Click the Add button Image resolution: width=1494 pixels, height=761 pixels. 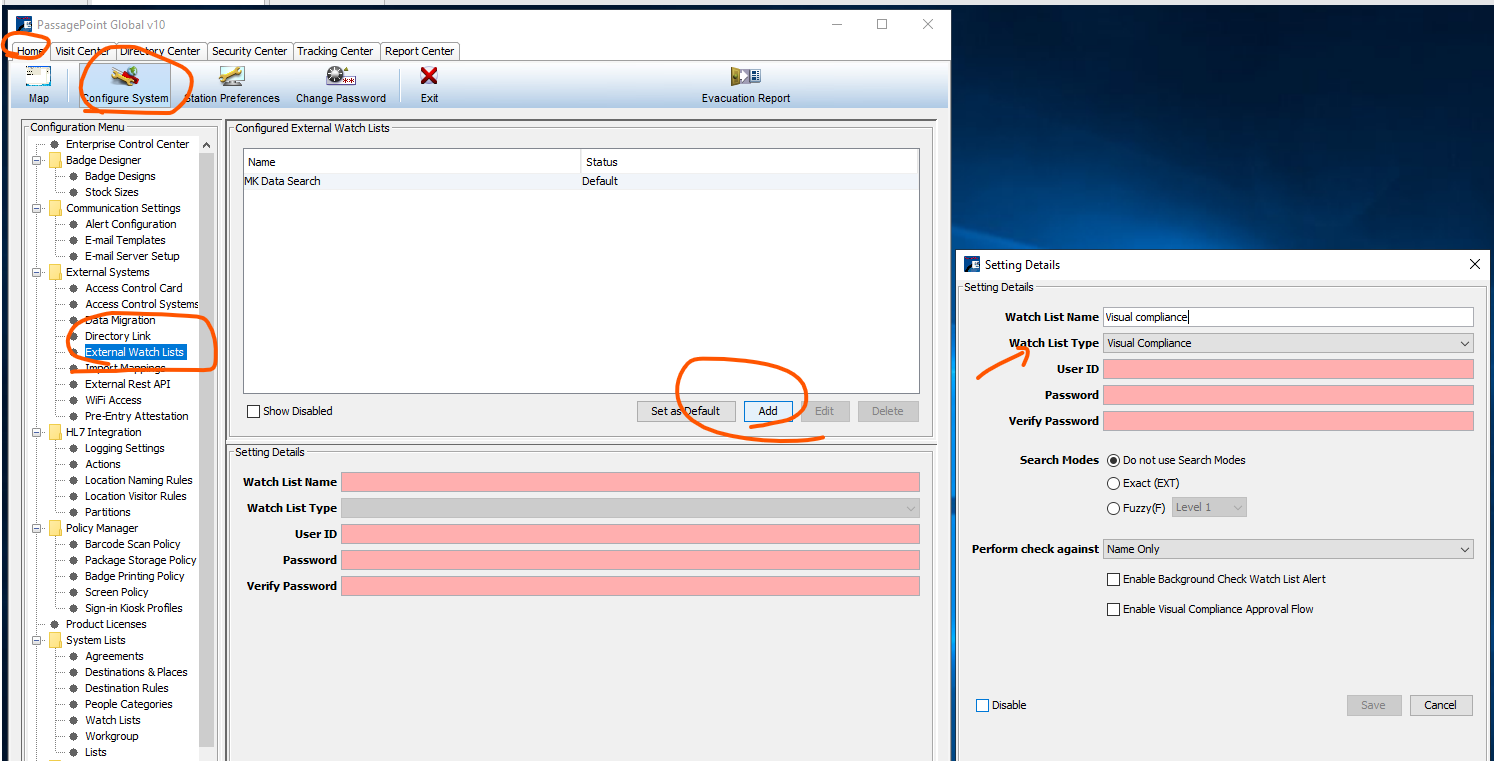[768, 411]
